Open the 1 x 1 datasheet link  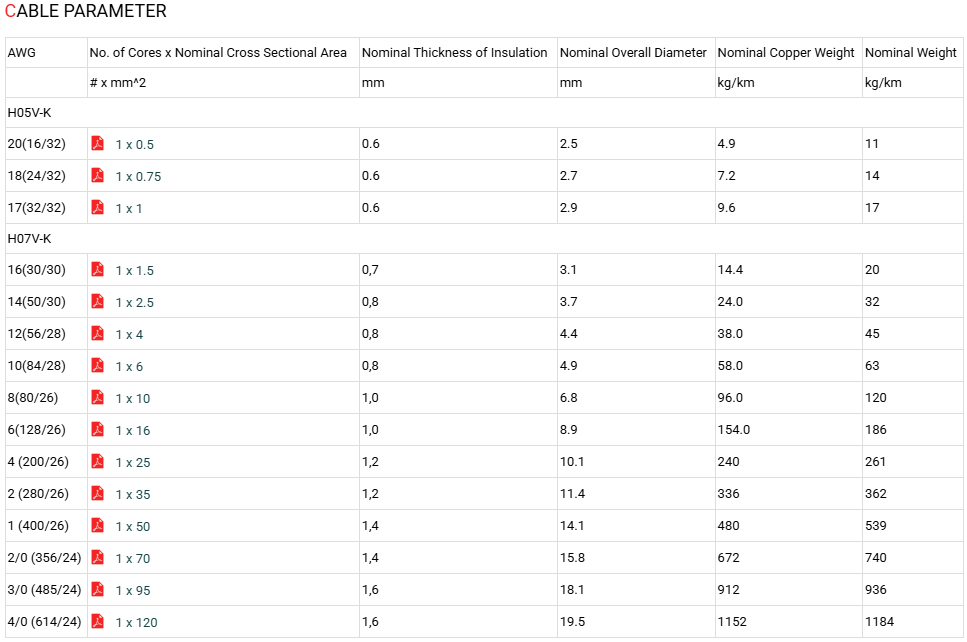129,208
